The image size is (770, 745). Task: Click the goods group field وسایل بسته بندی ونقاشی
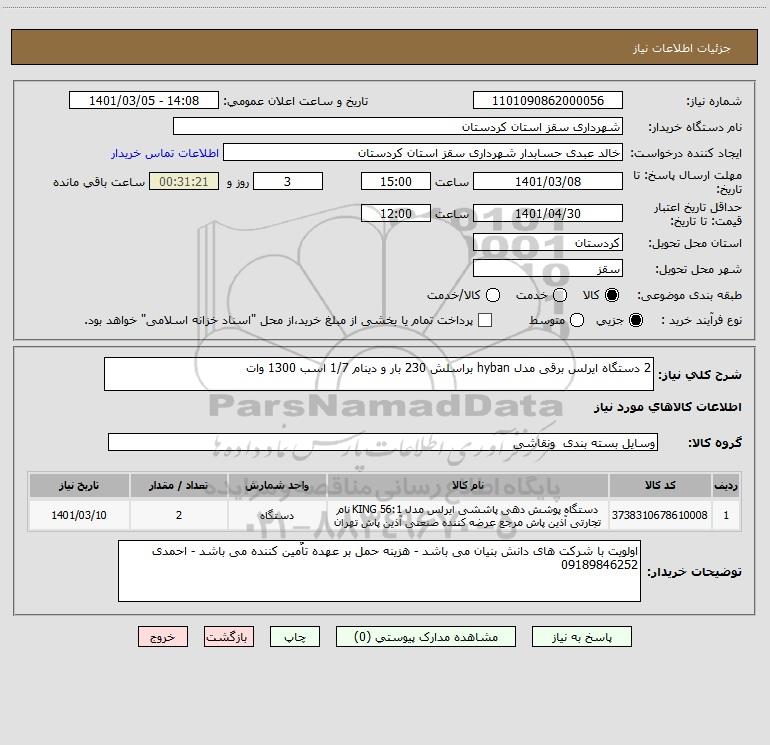383,442
